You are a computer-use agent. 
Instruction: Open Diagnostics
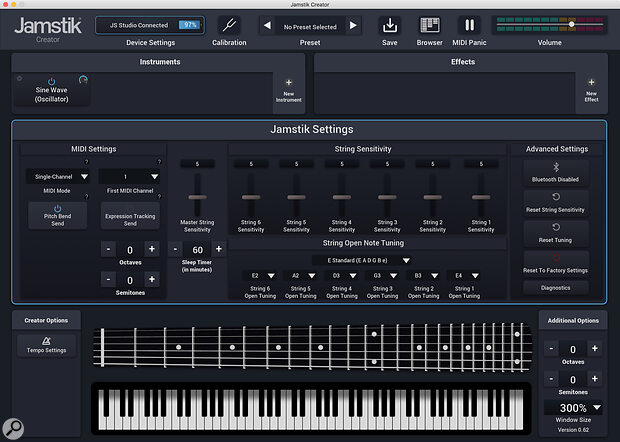[x=556, y=287]
